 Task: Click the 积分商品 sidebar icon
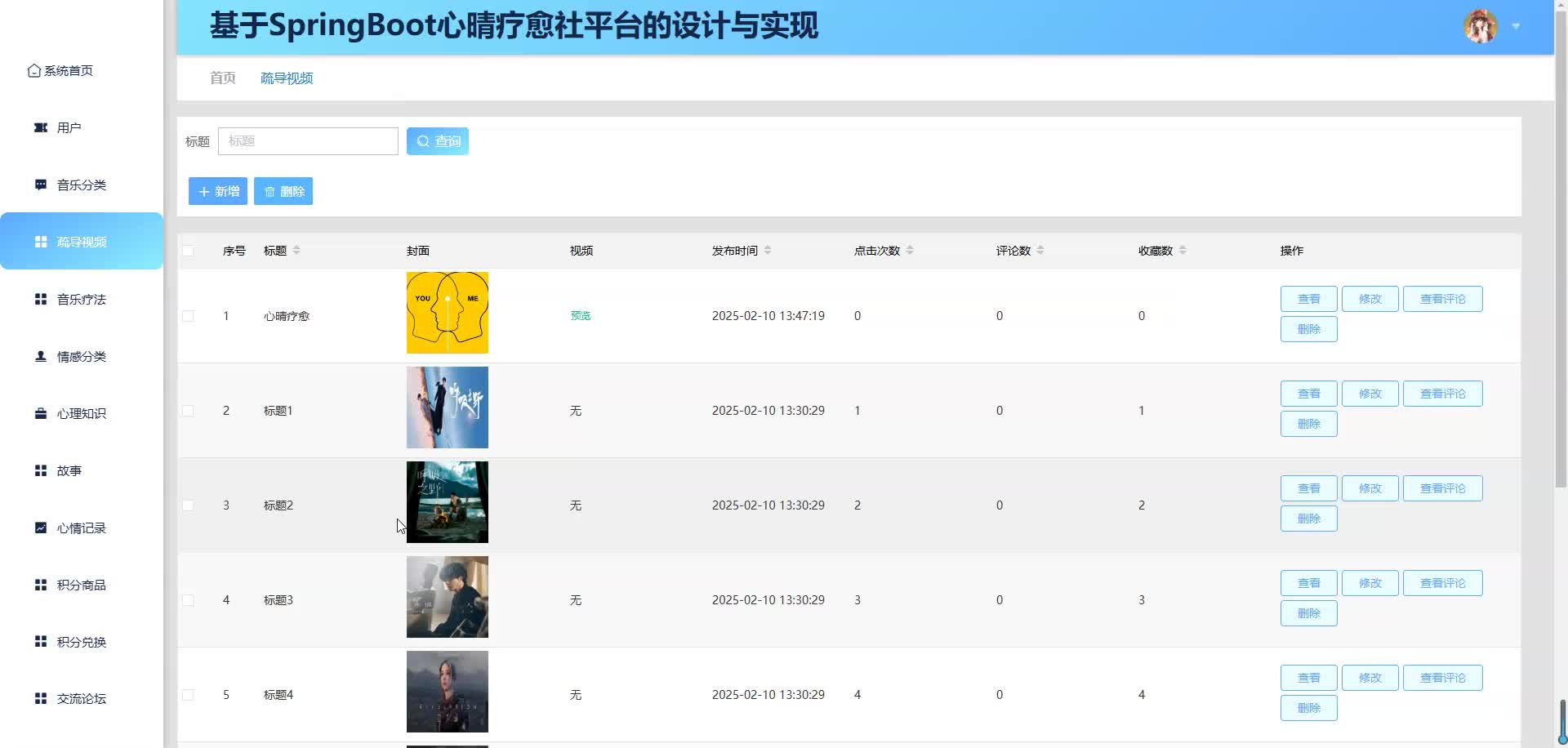click(41, 585)
